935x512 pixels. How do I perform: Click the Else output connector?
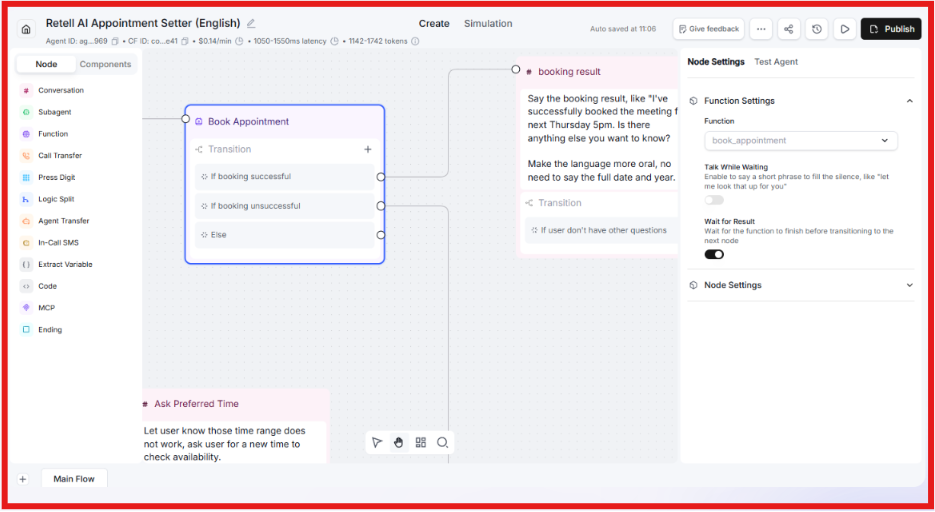pyautogui.click(x=380, y=235)
